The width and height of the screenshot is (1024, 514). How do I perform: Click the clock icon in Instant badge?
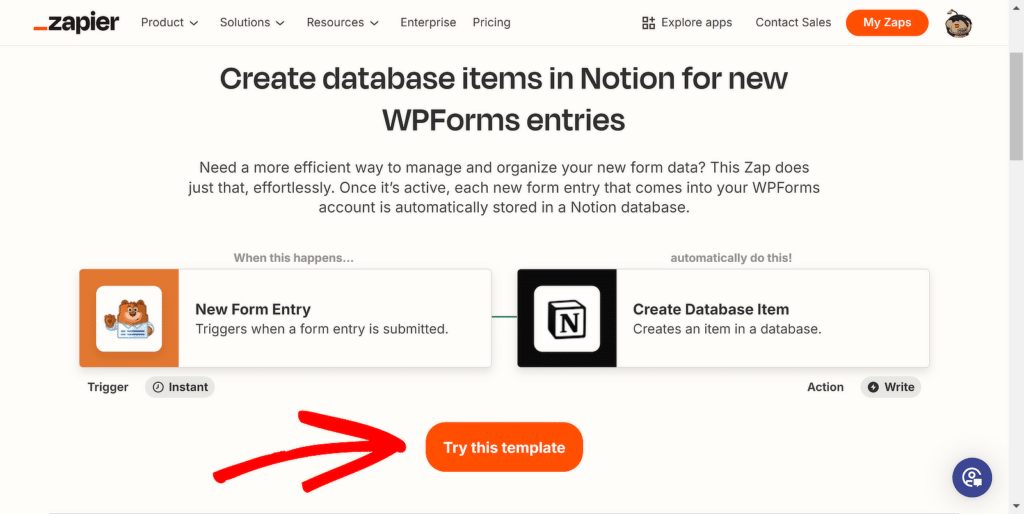coord(157,387)
